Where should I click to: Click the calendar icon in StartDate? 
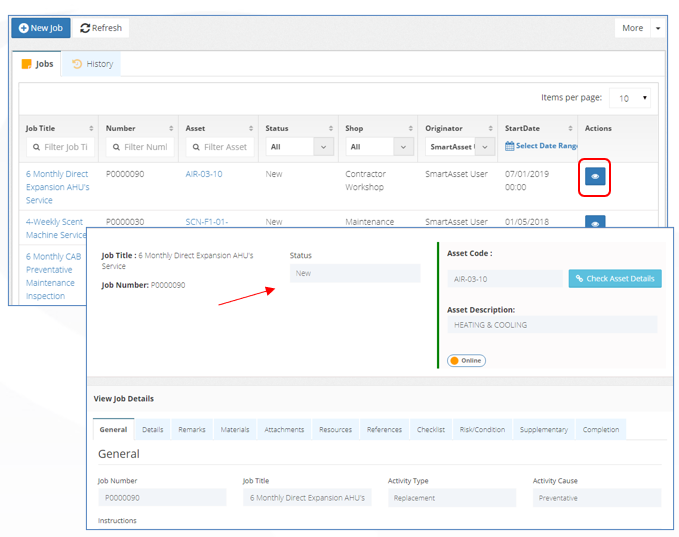pos(510,146)
